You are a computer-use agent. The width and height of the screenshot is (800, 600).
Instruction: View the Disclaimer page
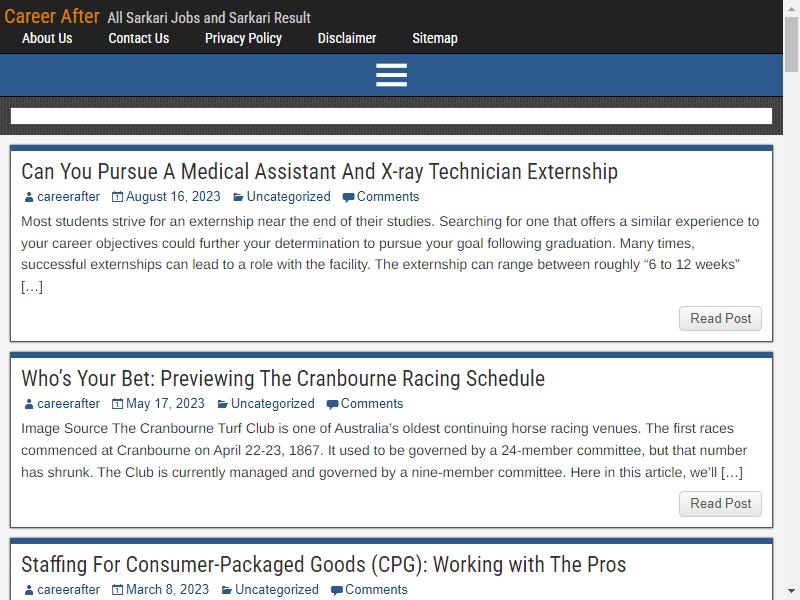tap(347, 38)
